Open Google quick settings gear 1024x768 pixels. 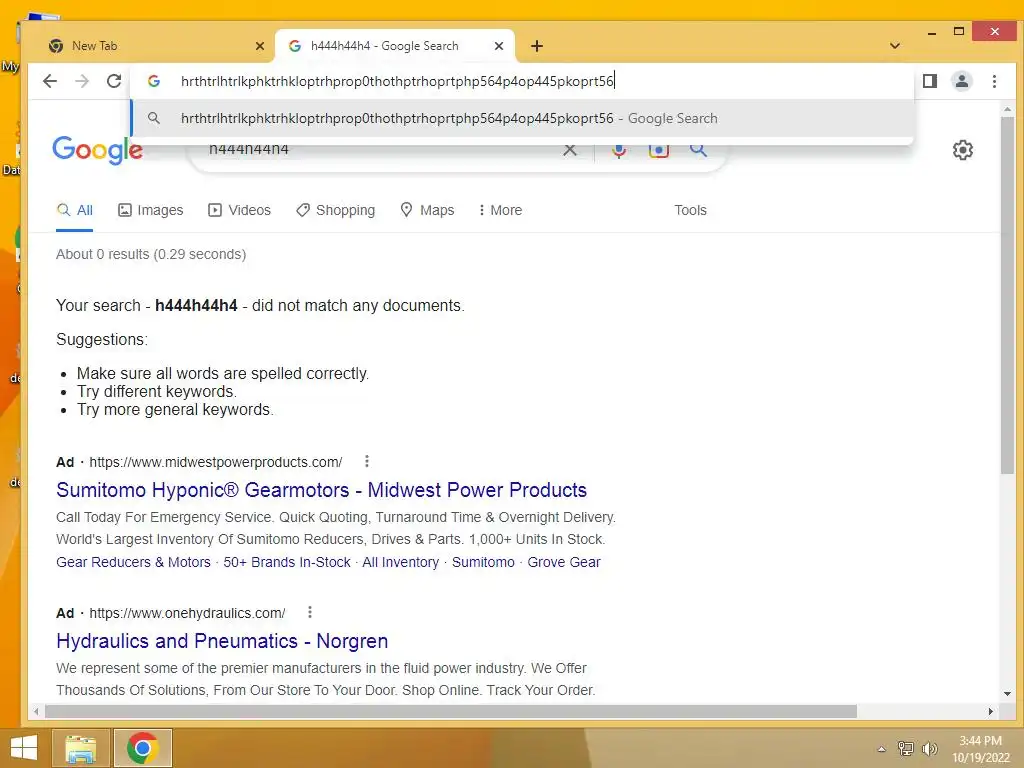coord(963,150)
